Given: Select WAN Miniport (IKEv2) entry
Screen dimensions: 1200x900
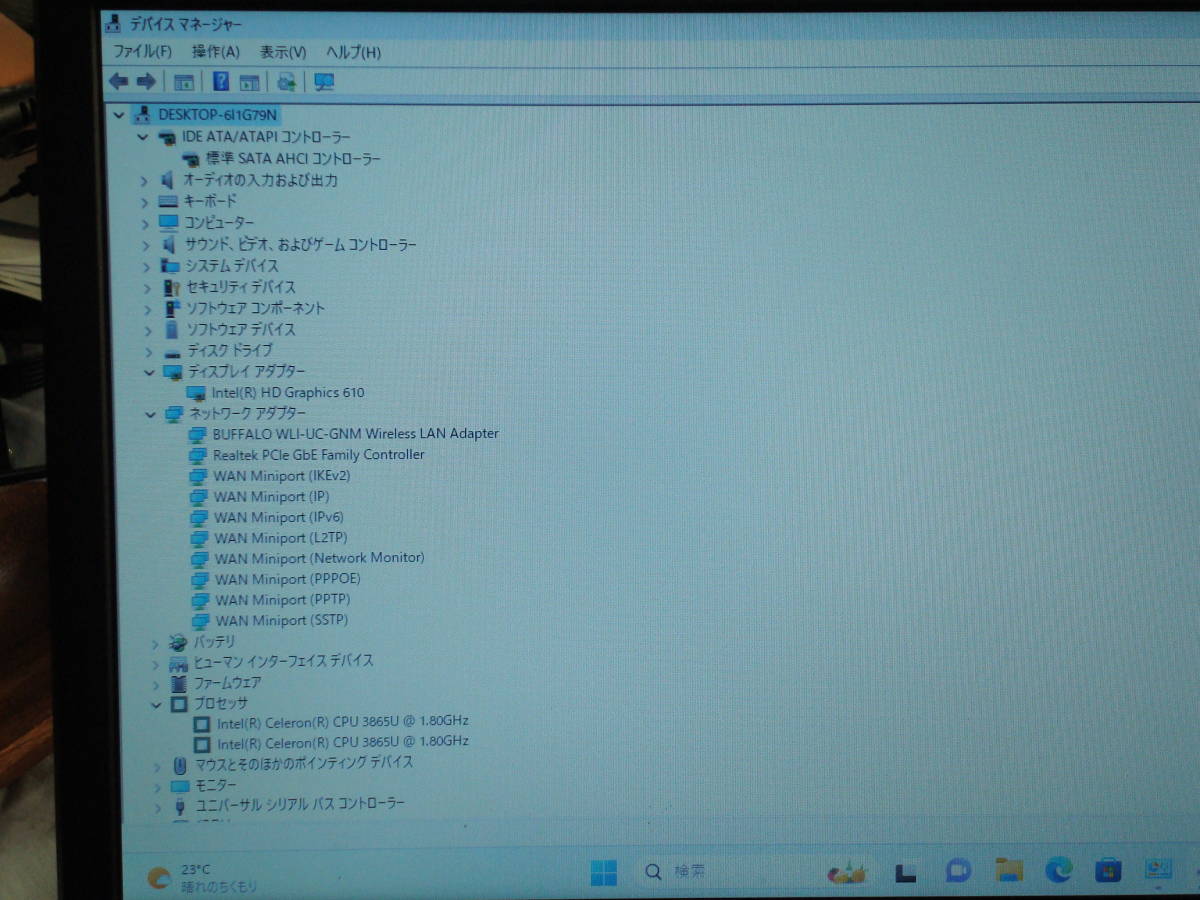Looking at the screenshot, I should point(282,476).
